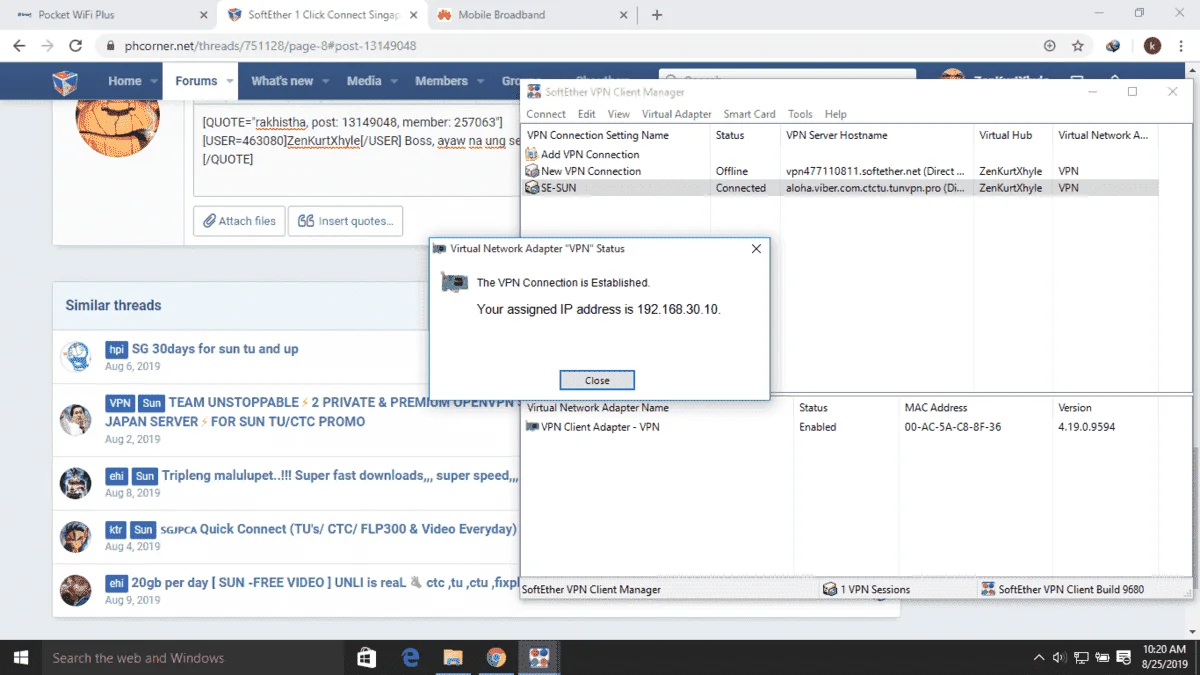Screen dimensions: 1200x675
Task: Open the Windows Start menu
Action: point(20,657)
